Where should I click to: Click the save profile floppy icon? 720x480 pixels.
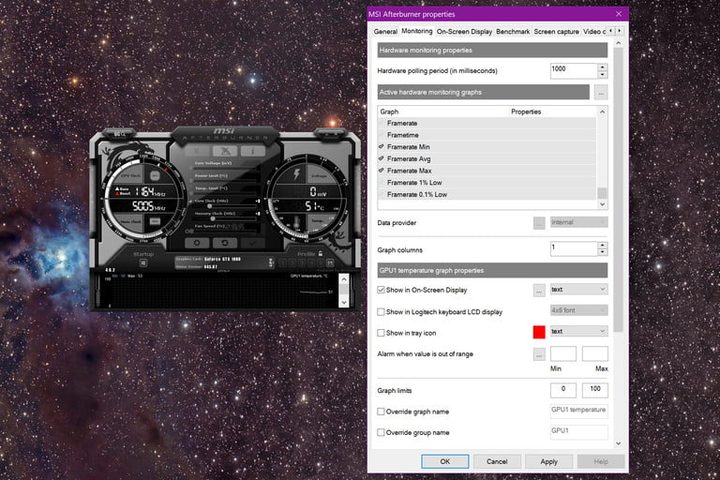pos(330,263)
